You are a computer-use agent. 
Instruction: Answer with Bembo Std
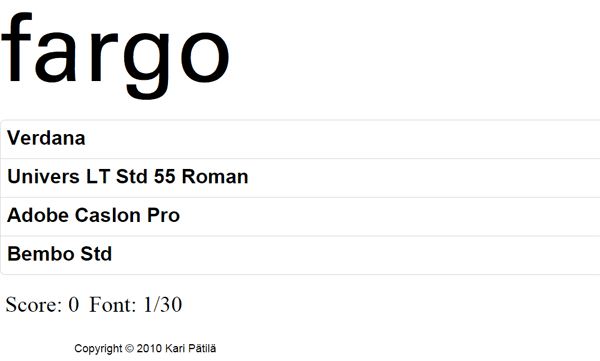click(x=300, y=255)
